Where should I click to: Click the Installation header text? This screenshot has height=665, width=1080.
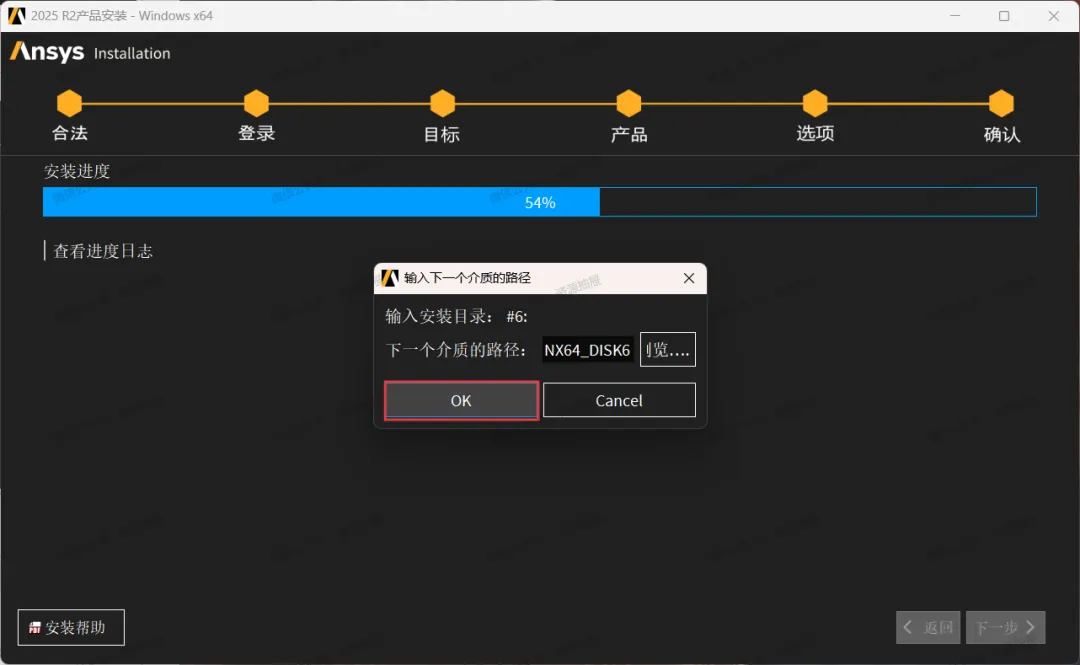coord(132,53)
